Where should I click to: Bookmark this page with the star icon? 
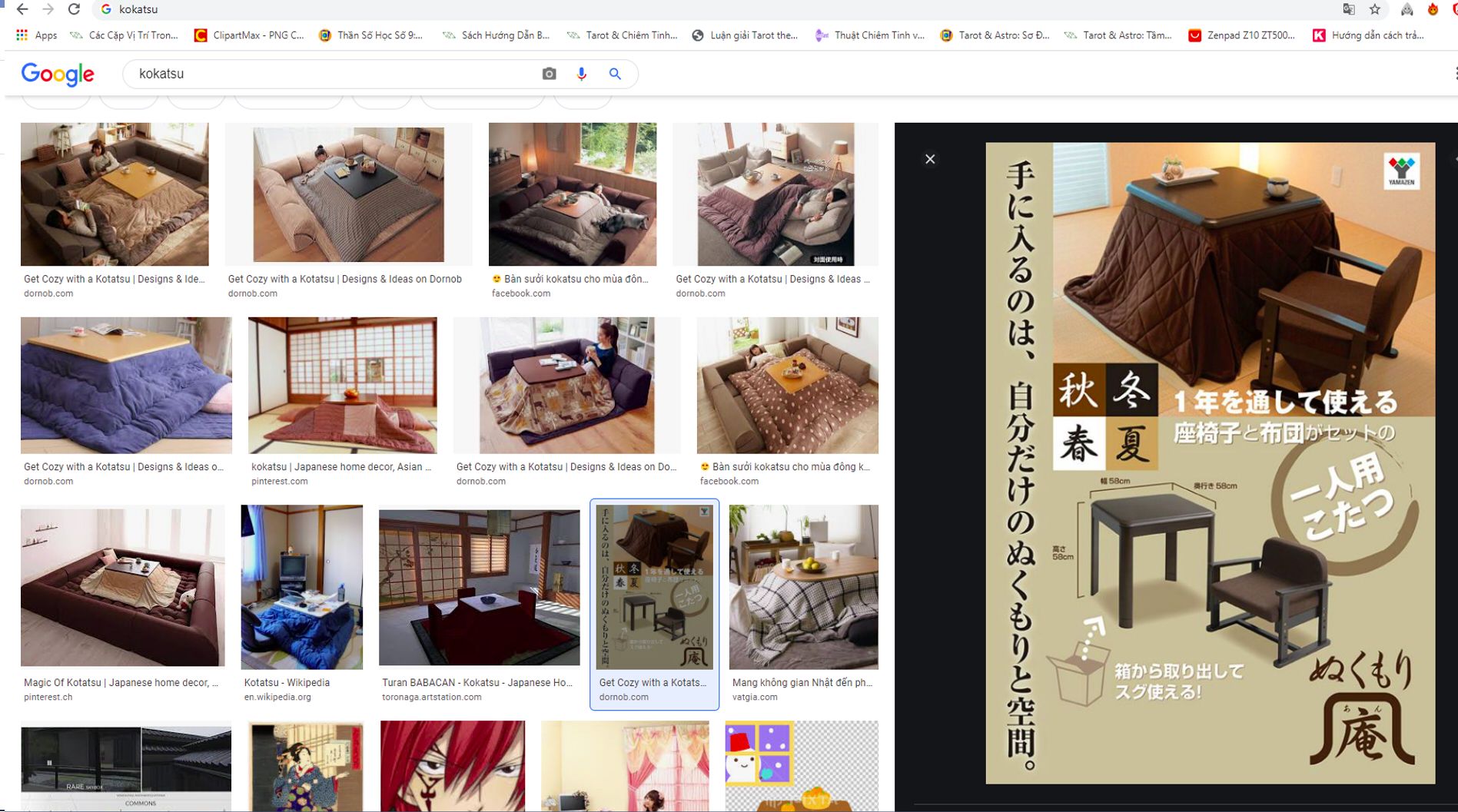pos(1375,9)
